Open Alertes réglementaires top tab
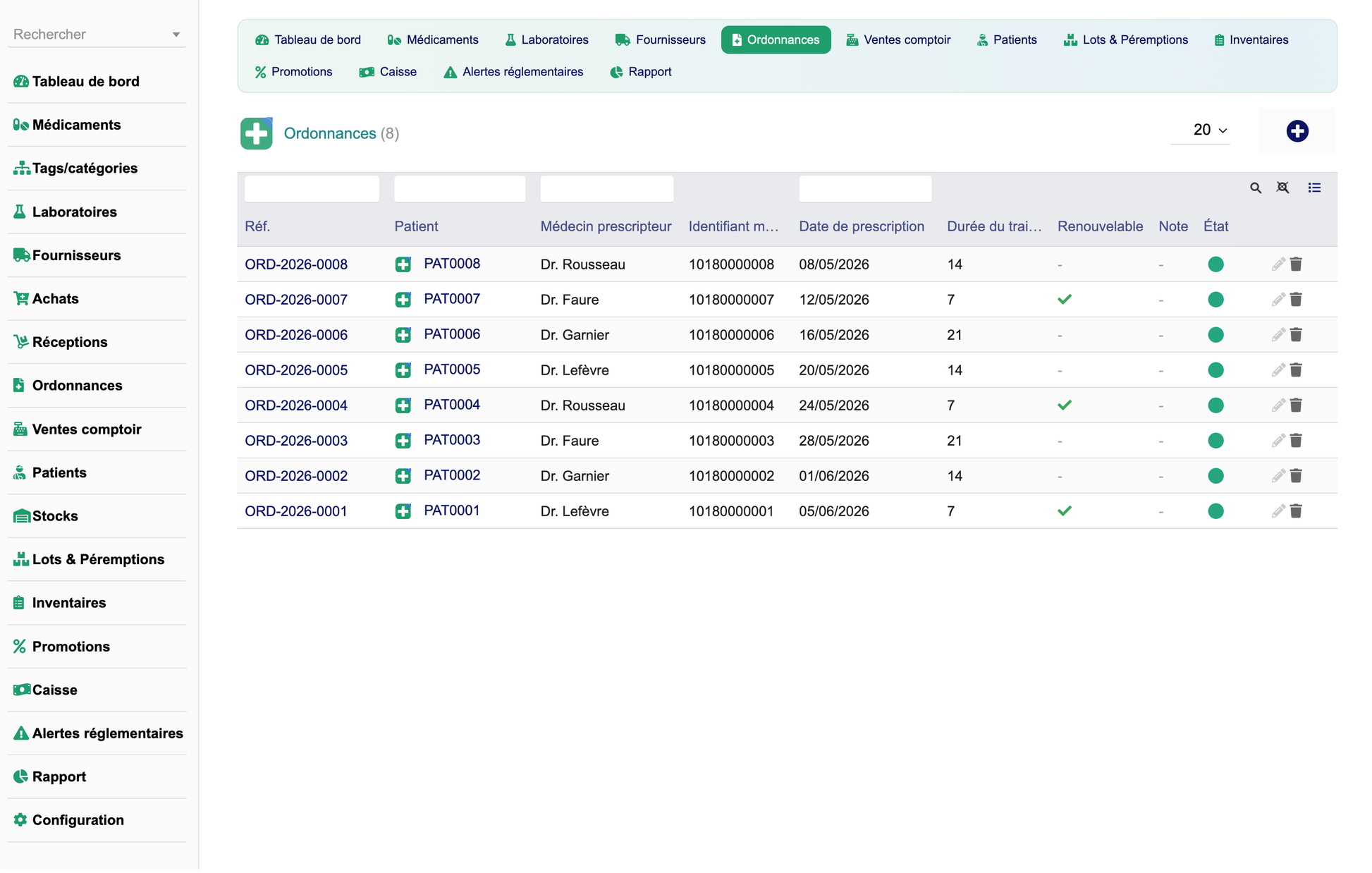This screenshot has height=873, width=1372. click(x=513, y=72)
